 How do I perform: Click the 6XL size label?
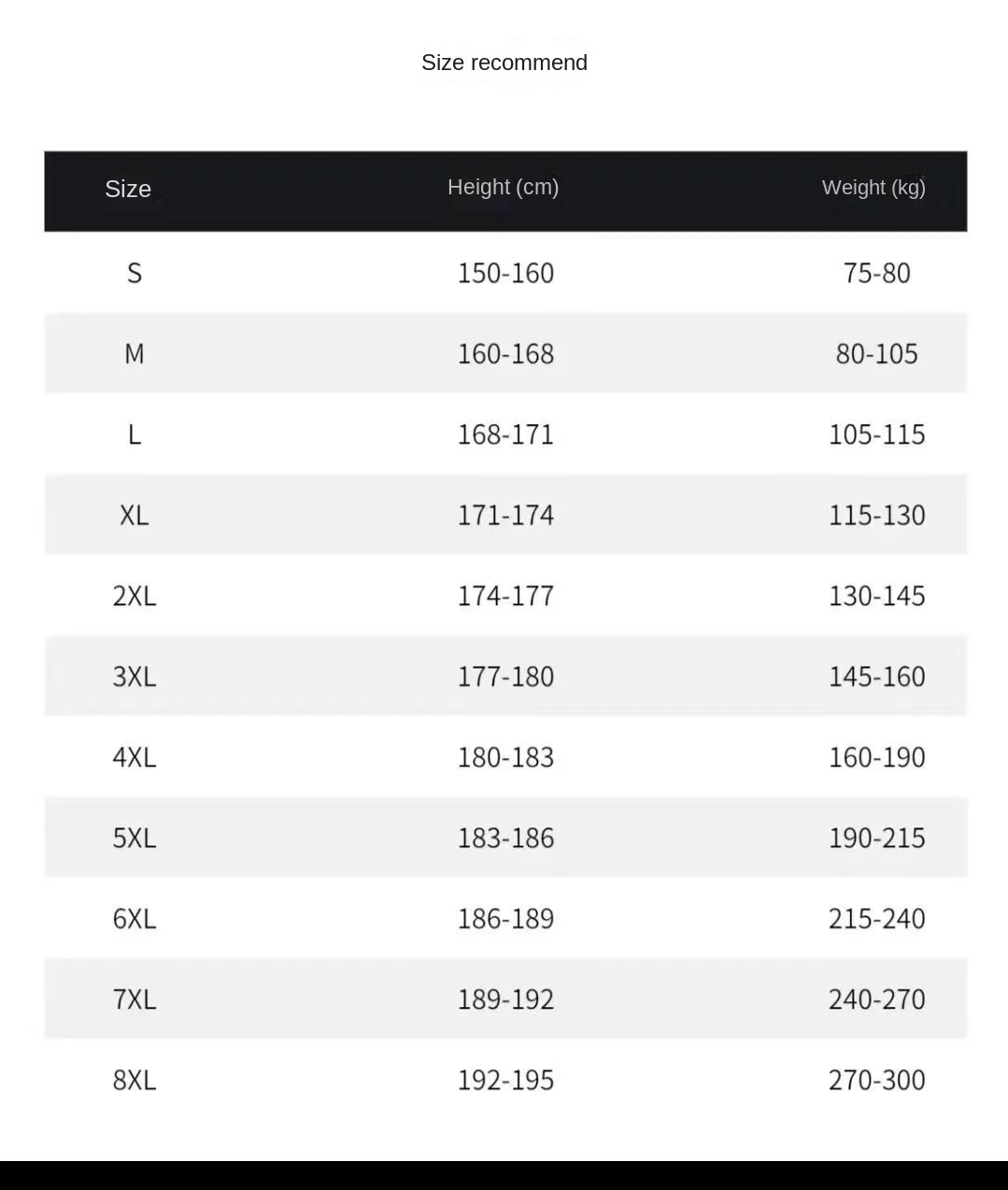135,918
